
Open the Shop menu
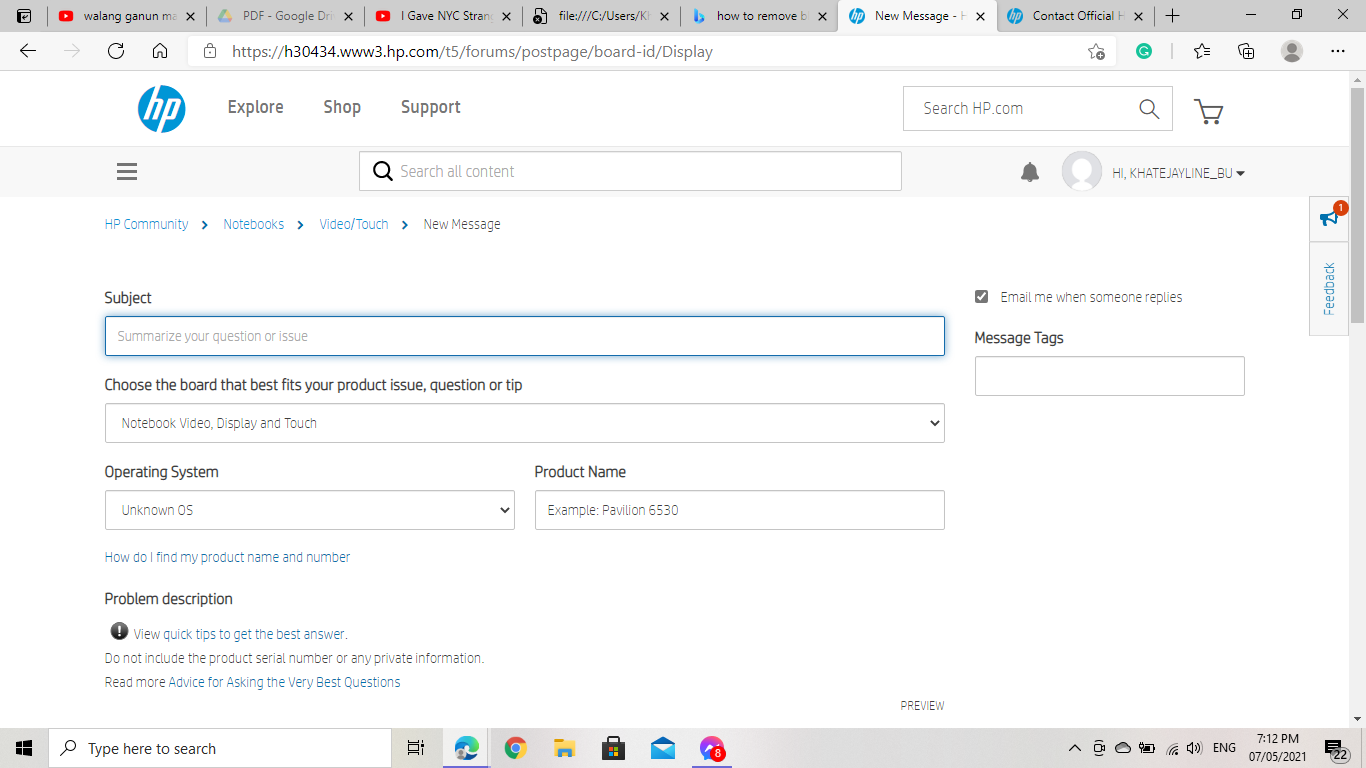[x=342, y=107]
